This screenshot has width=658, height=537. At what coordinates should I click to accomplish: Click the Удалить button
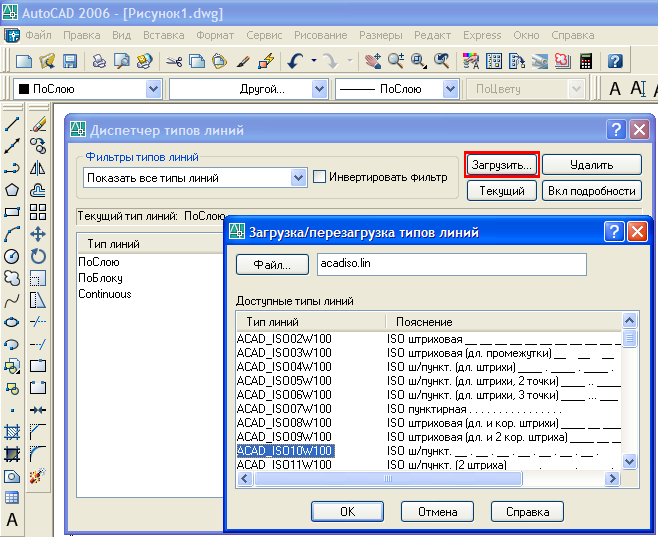coord(592,164)
